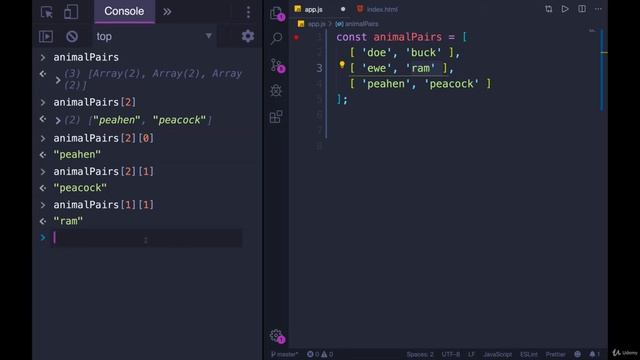
Task: Open DevTools three-dot customize menu
Action: click(248, 12)
